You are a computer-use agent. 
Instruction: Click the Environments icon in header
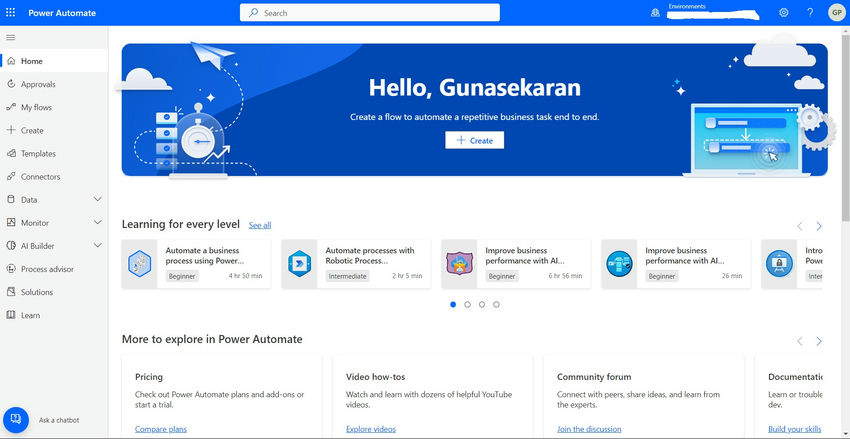[655, 13]
